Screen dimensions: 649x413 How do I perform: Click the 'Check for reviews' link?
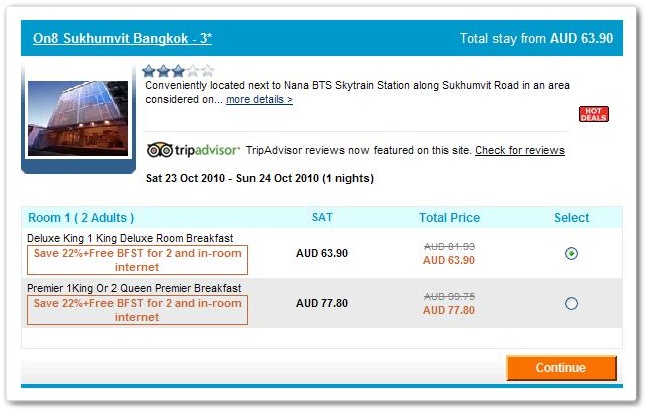[x=520, y=150]
